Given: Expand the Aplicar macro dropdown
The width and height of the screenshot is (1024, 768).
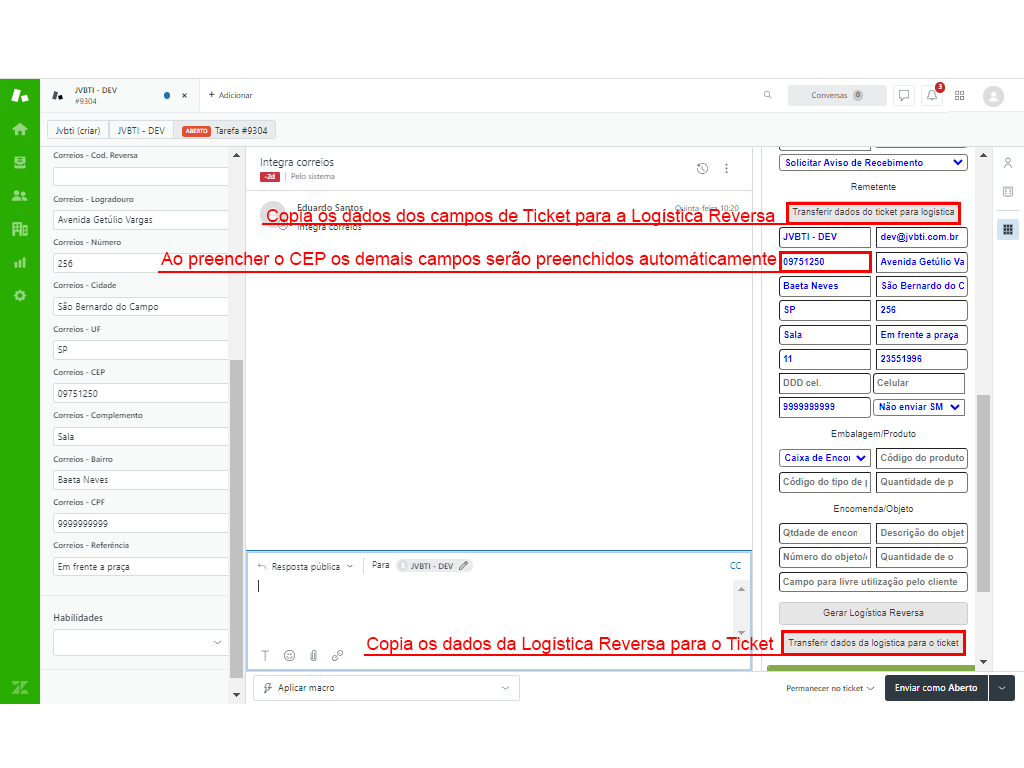Looking at the screenshot, I should (386, 688).
